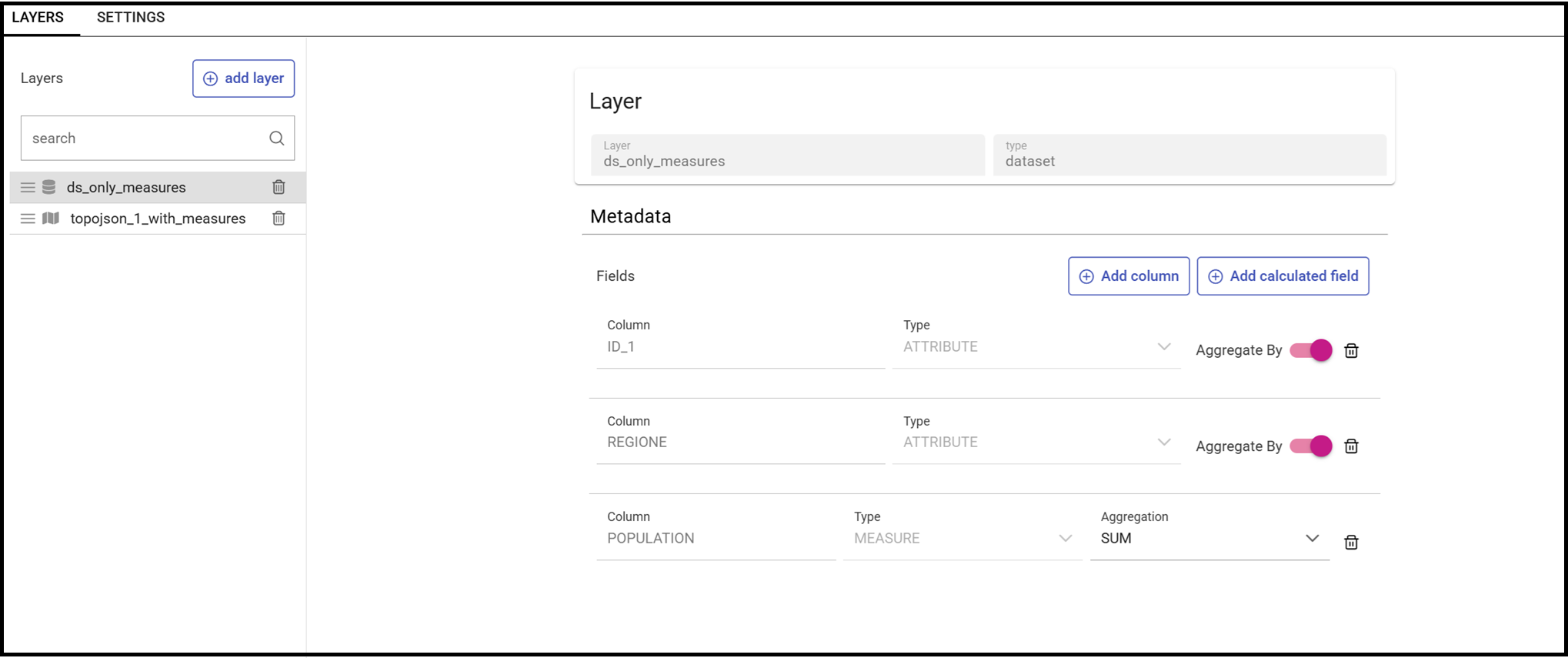The width and height of the screenshot is (1568, 658).
Task: Click the magnifier search icon
Action: click(277, 139)
